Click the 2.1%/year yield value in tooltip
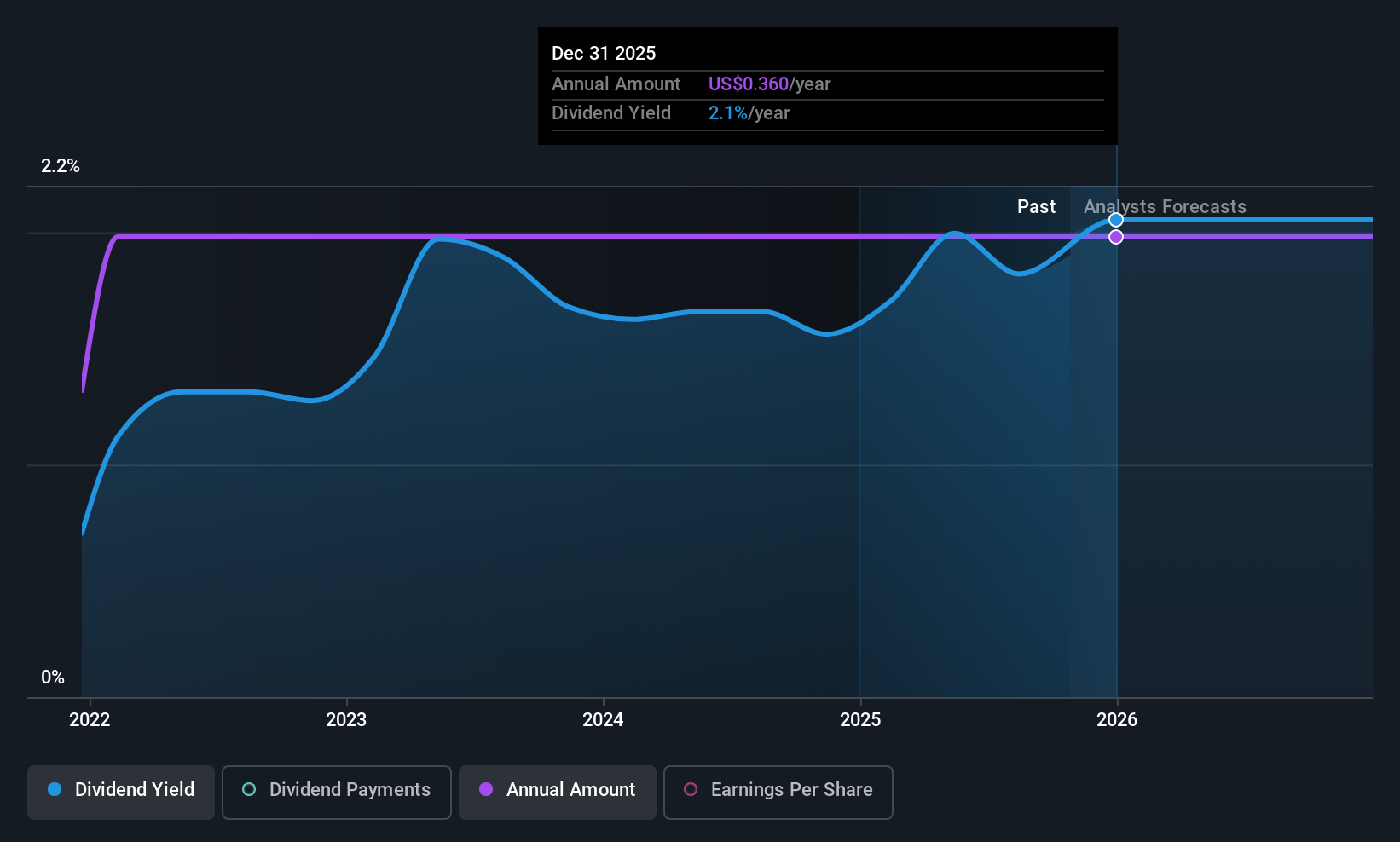1400x842 pixels. 749,113
